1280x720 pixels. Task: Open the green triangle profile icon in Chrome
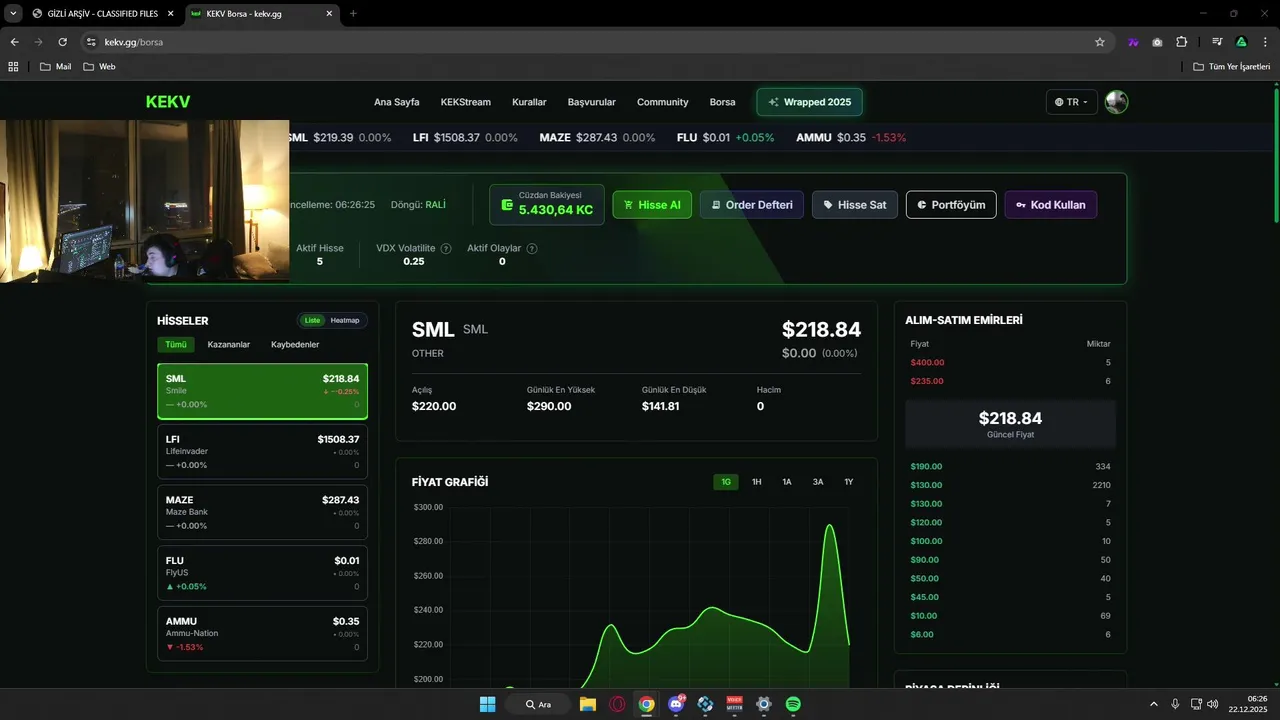click(1241, 42)
